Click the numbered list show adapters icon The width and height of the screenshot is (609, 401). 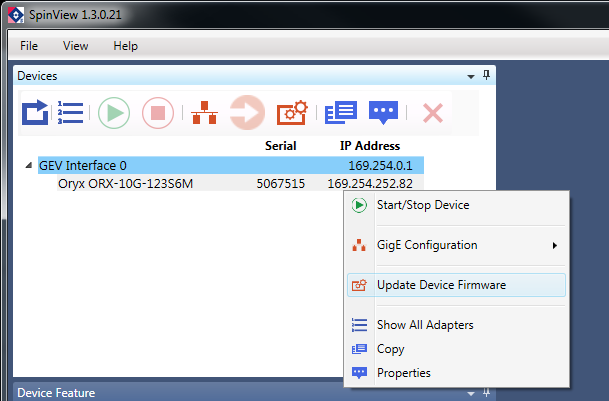click(70, 113)
